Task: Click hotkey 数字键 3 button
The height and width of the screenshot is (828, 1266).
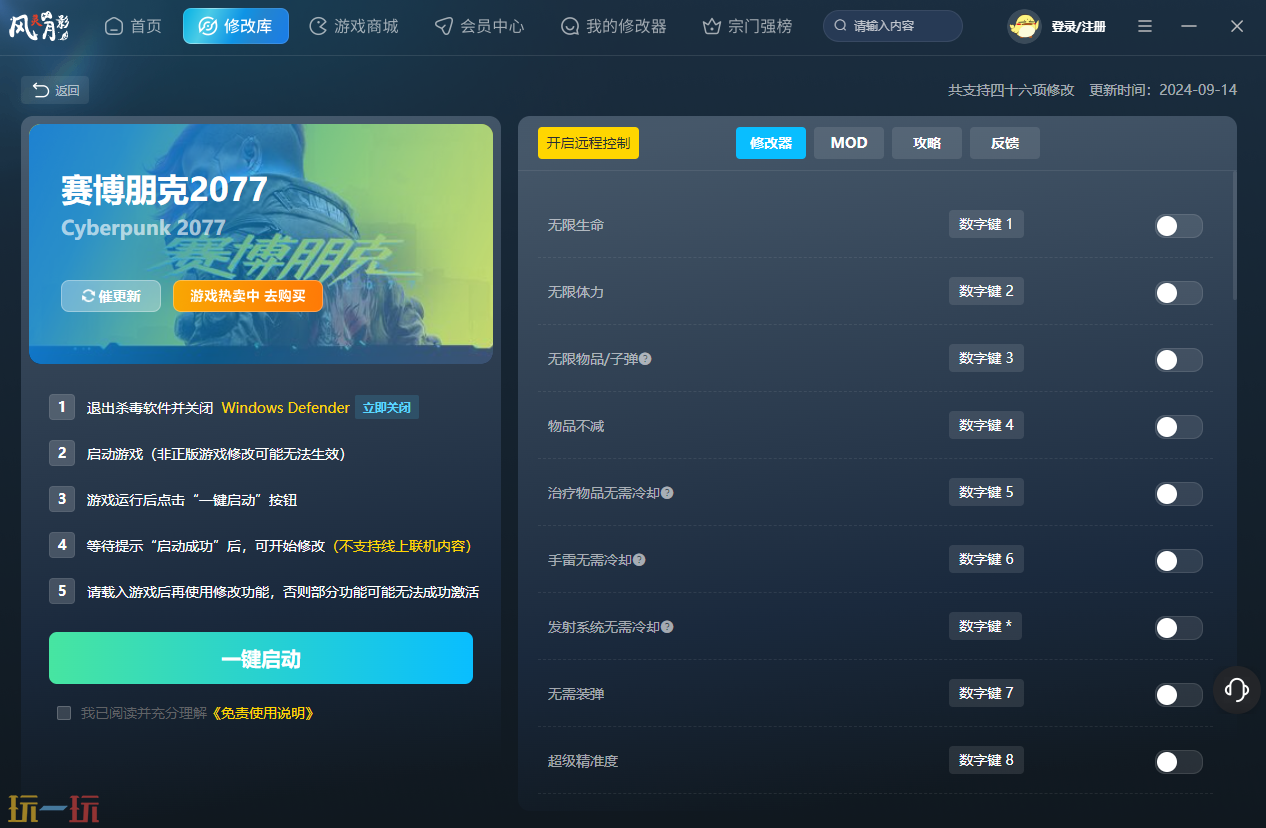Action: point(986,358)
